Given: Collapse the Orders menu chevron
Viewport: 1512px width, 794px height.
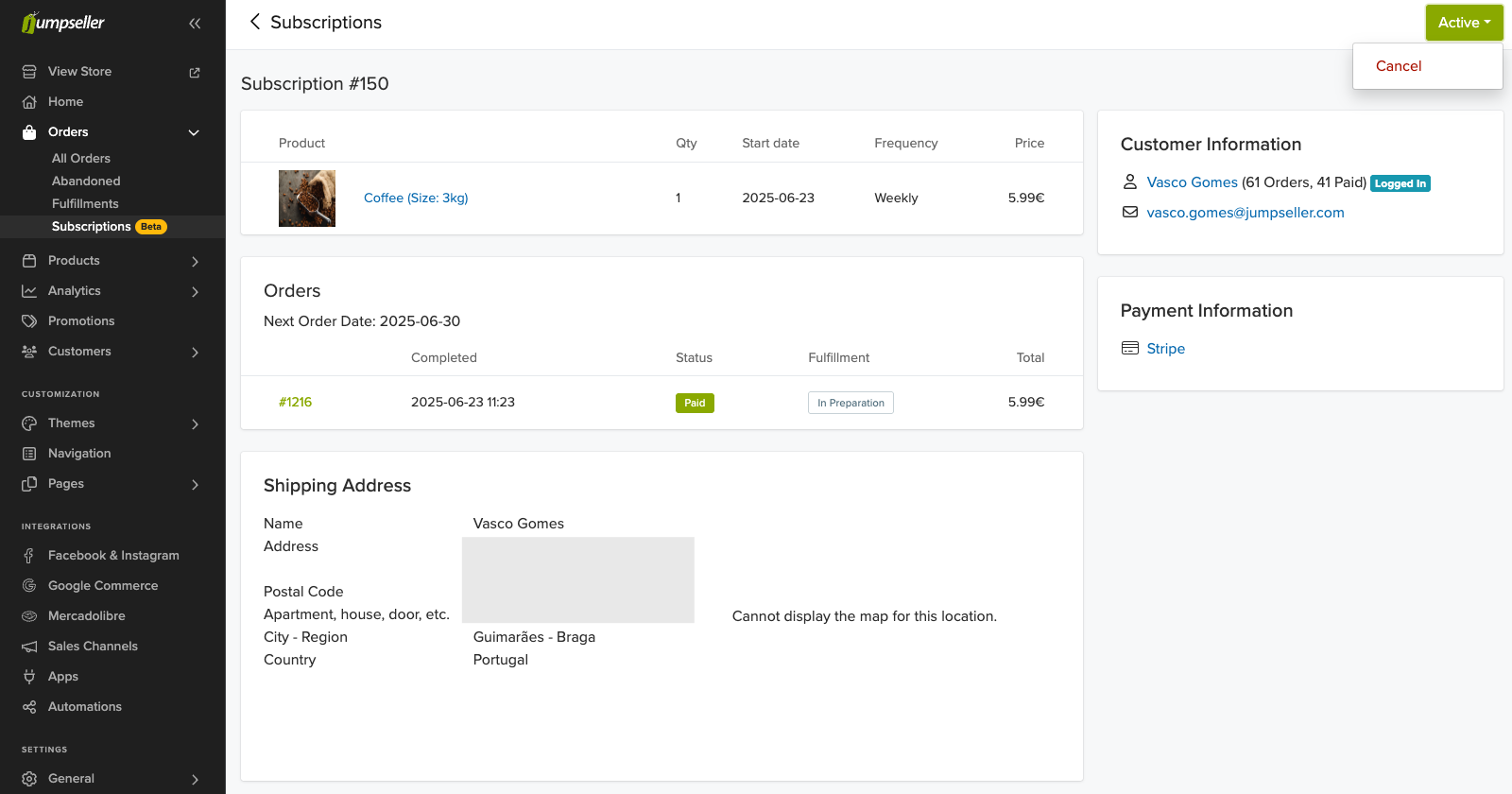Looking at the screenshot, I should (195, 132).
